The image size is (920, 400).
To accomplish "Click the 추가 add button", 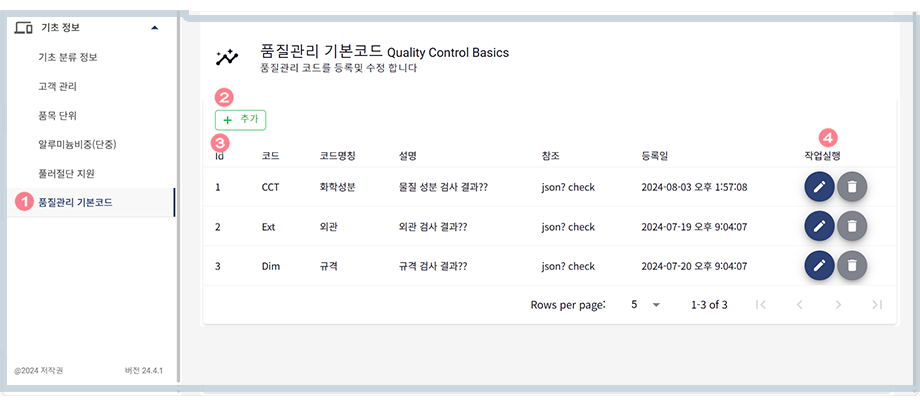I will (240, 119).
